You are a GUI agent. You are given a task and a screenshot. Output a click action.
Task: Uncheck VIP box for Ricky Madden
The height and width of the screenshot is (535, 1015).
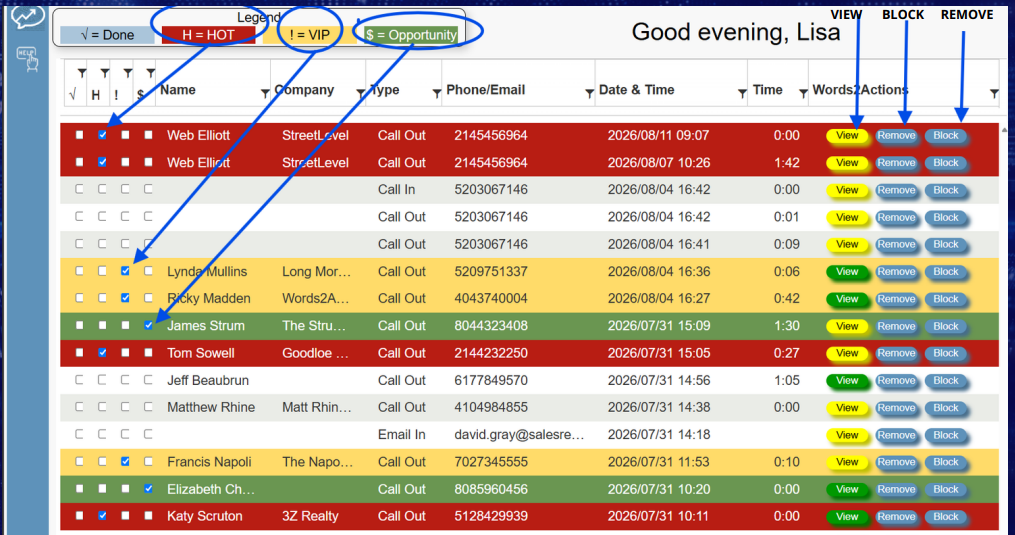125,298
